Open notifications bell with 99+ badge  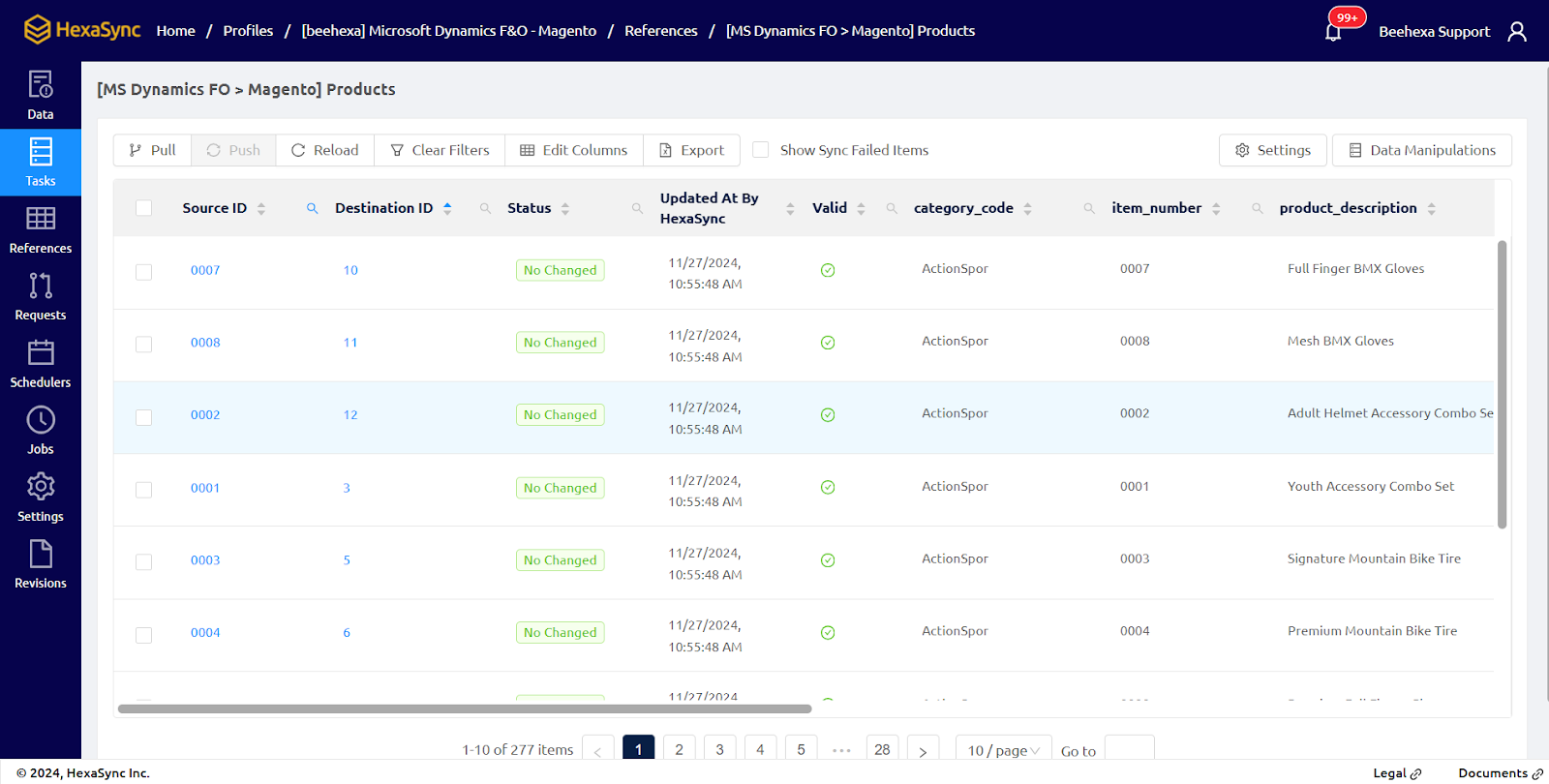point(1334,31)
